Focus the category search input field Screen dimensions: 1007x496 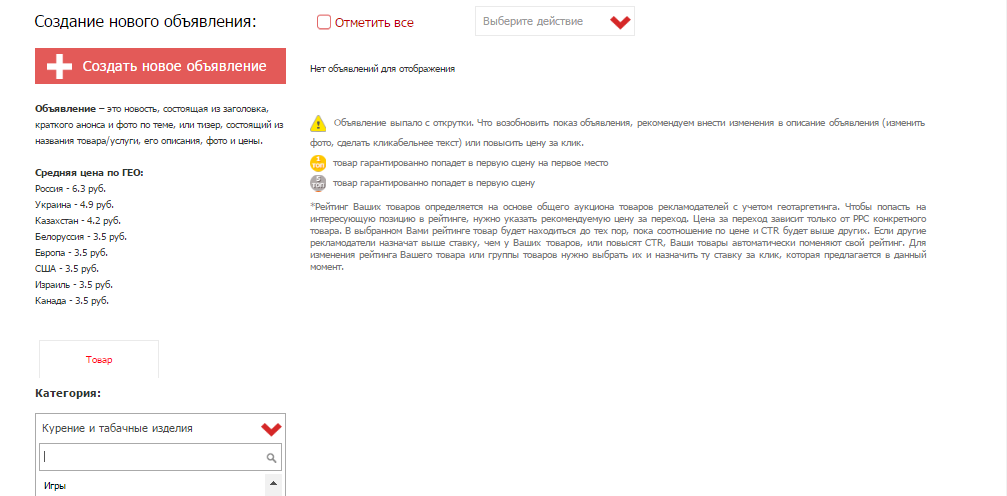(x=160, y=457)
